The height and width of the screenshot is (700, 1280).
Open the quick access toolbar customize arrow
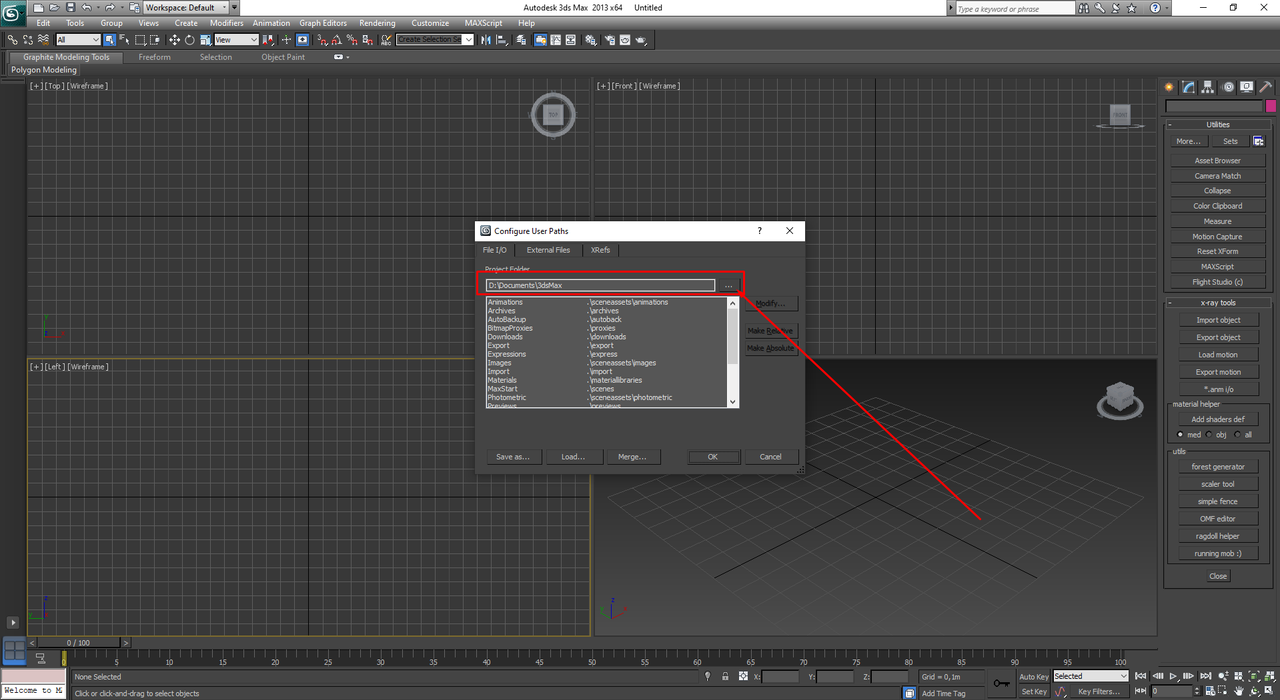[234, 7]
